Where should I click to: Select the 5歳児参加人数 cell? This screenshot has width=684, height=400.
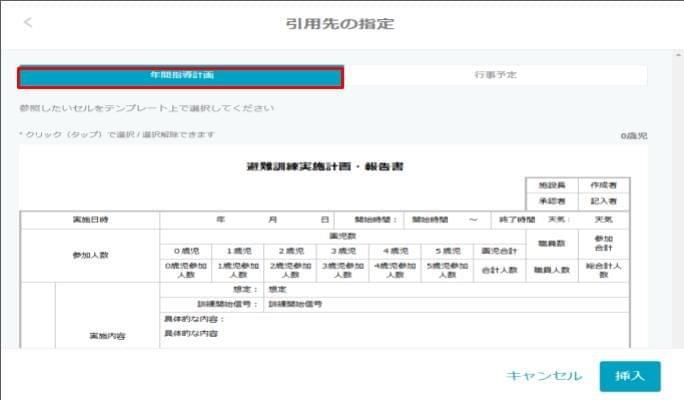click(x=448, y=269)
